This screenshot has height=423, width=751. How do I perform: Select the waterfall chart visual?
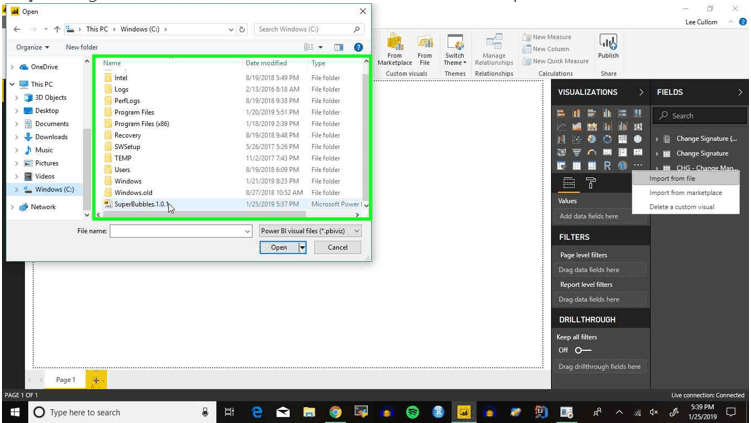click(x=561, y=139)
